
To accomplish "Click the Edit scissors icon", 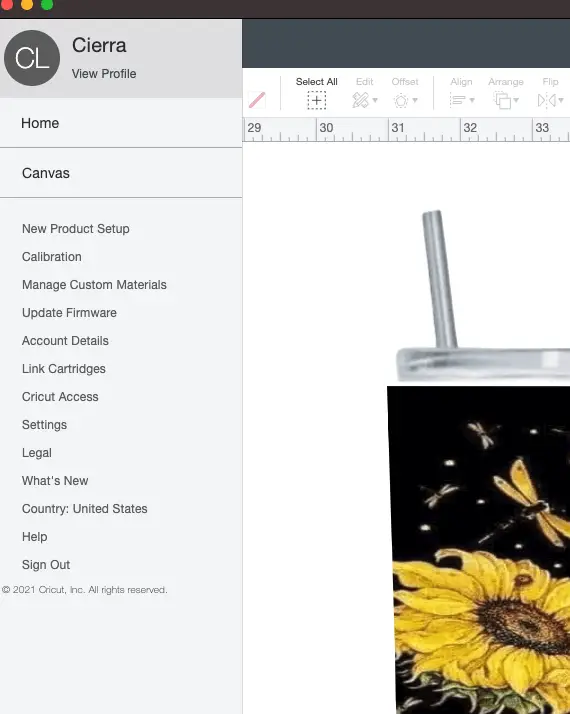I will (360, 100).
